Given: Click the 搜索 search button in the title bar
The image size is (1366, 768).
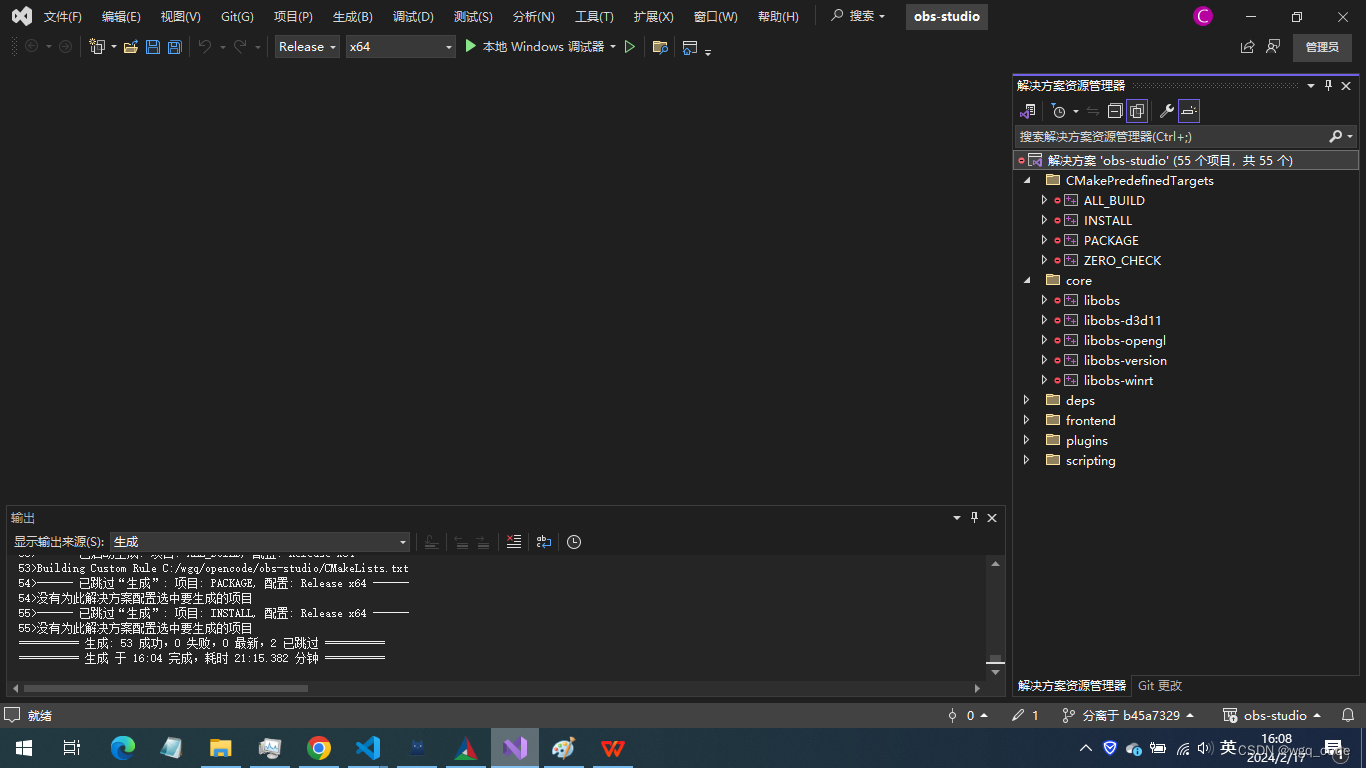Looking at the screenshot, I should click(859, 17).
